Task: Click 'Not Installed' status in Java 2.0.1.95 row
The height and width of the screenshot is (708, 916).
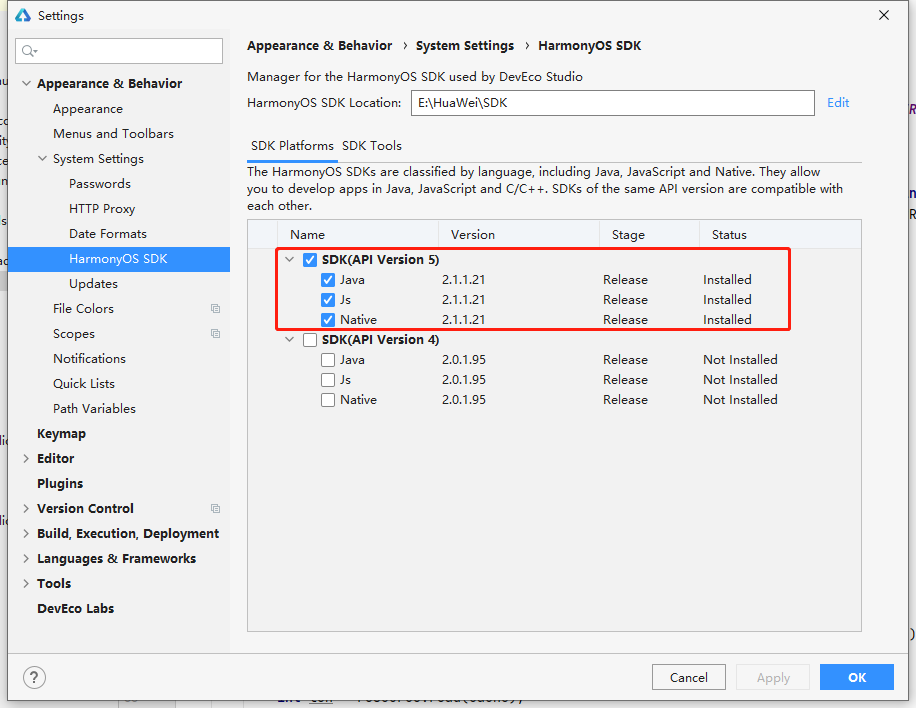Action: tap(740, 360)
